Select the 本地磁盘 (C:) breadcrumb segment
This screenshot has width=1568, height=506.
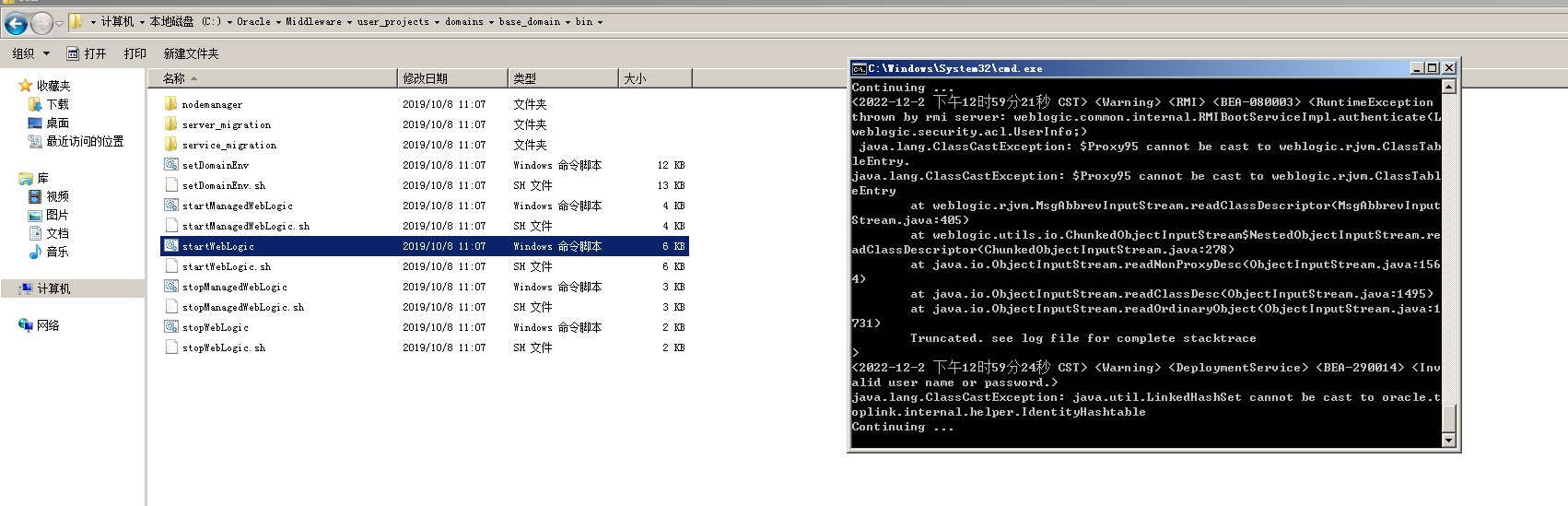click(185, 21)
